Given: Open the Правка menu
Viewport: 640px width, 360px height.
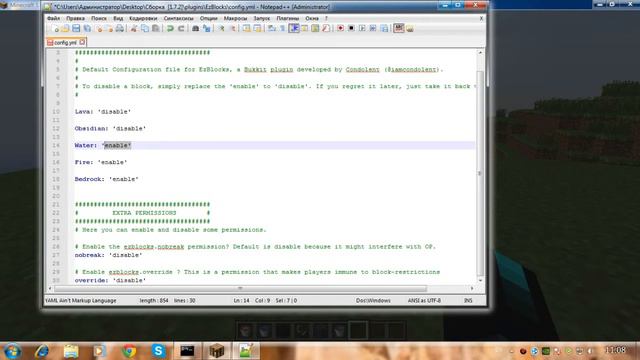Looking at the screenshot, I should 76,18.
